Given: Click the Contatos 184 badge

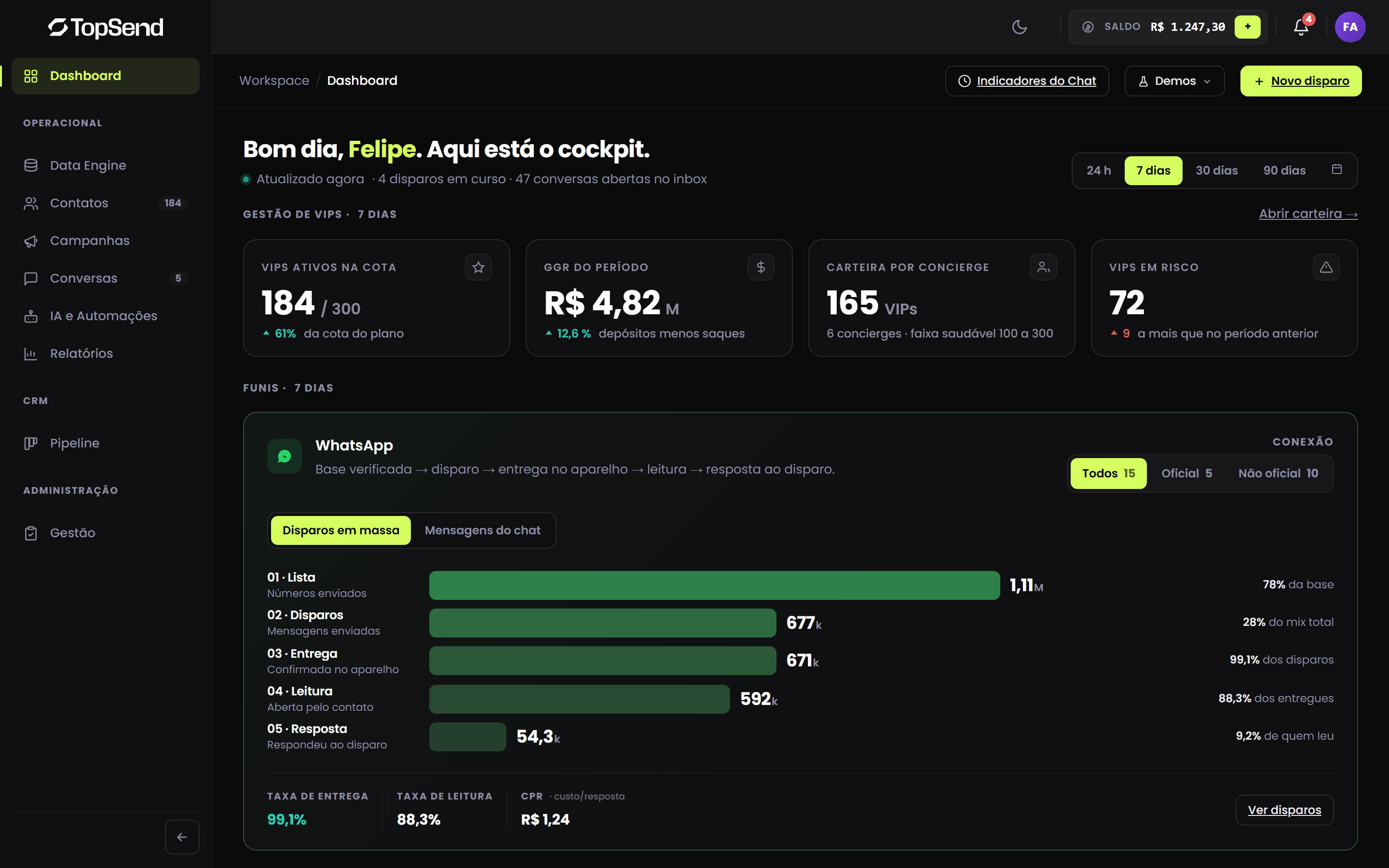Looking at the screenshot, I should tap(173, 203).
